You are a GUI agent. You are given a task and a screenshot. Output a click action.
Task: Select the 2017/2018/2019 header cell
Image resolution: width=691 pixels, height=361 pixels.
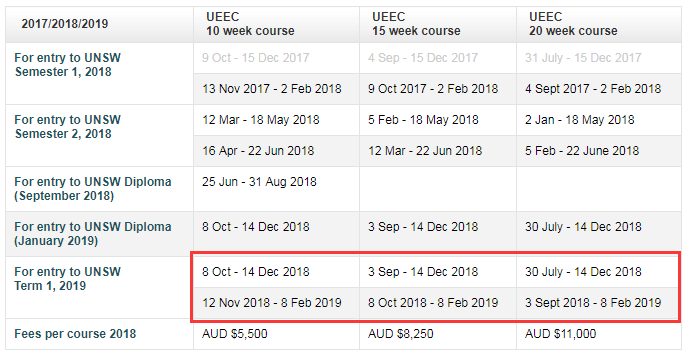pos(65,24)
